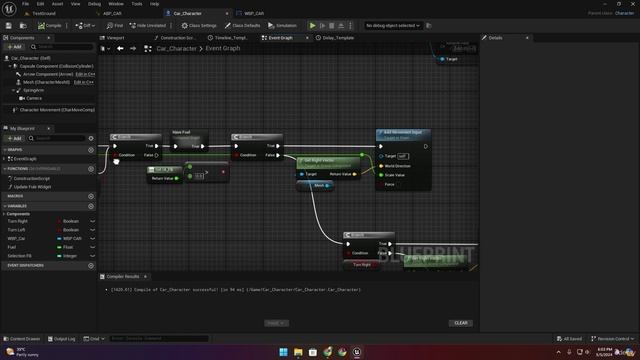This screenshot has height=360, width=640.
Task: Add a new graph with plus icon
Action: click(91, 150)
